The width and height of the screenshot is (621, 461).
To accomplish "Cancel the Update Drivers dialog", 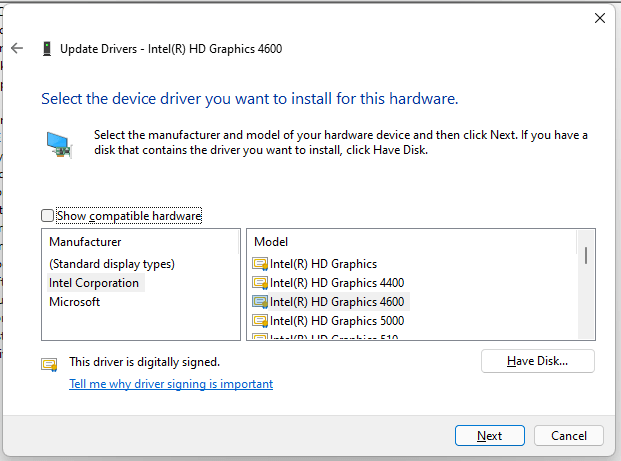I will [x=569, y=436].
